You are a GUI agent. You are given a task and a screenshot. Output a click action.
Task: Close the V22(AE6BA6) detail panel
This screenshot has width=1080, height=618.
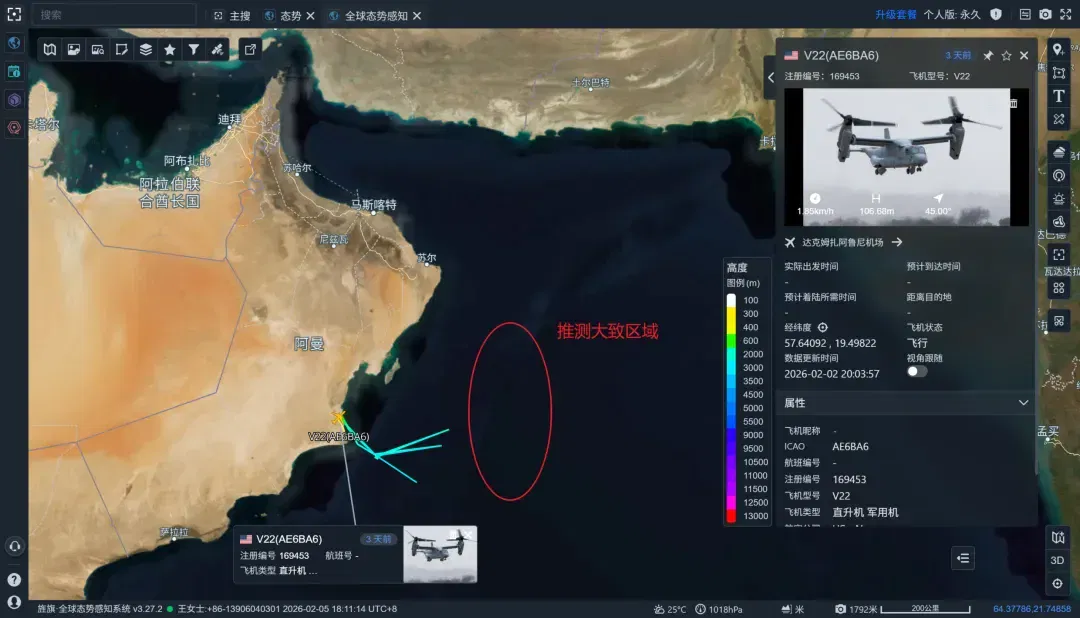coord(1024,56)
